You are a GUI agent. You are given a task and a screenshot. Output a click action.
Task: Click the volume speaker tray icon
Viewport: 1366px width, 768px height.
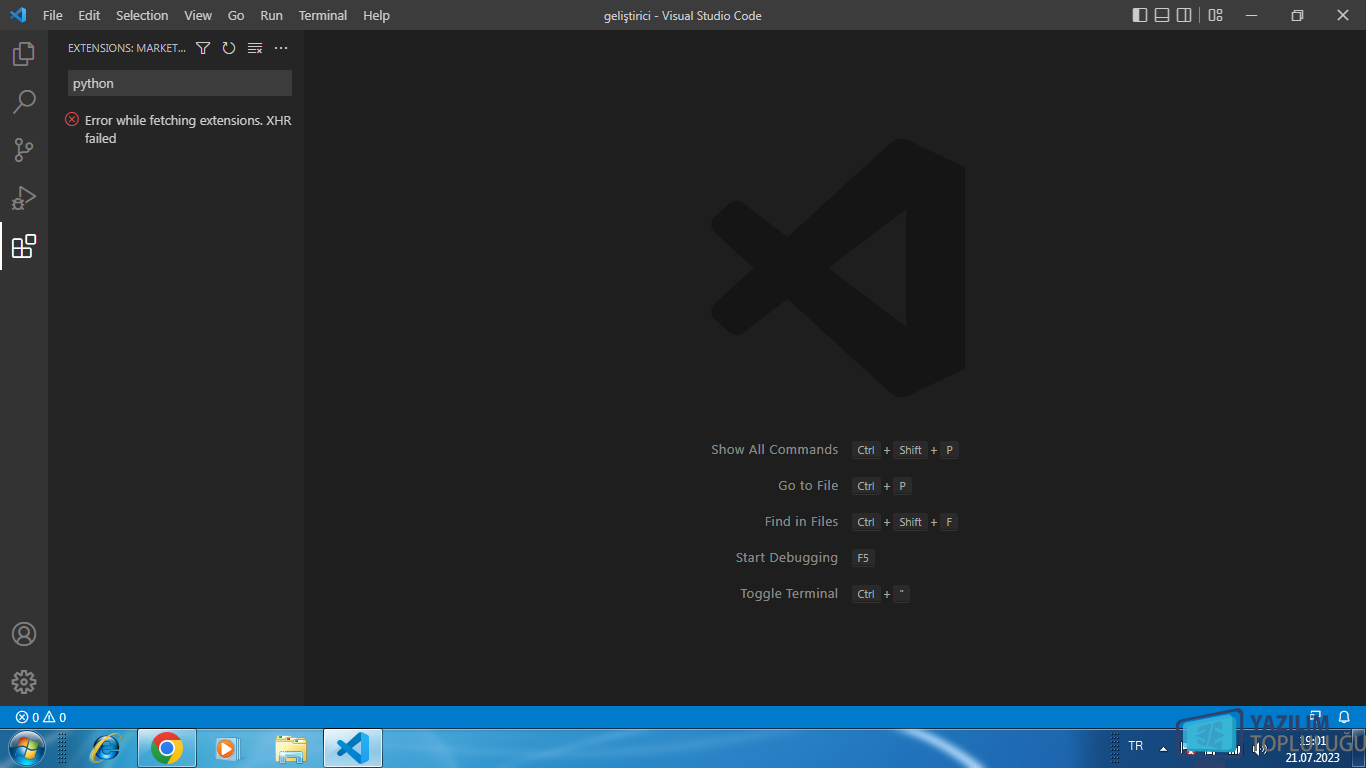(1260, 748)
